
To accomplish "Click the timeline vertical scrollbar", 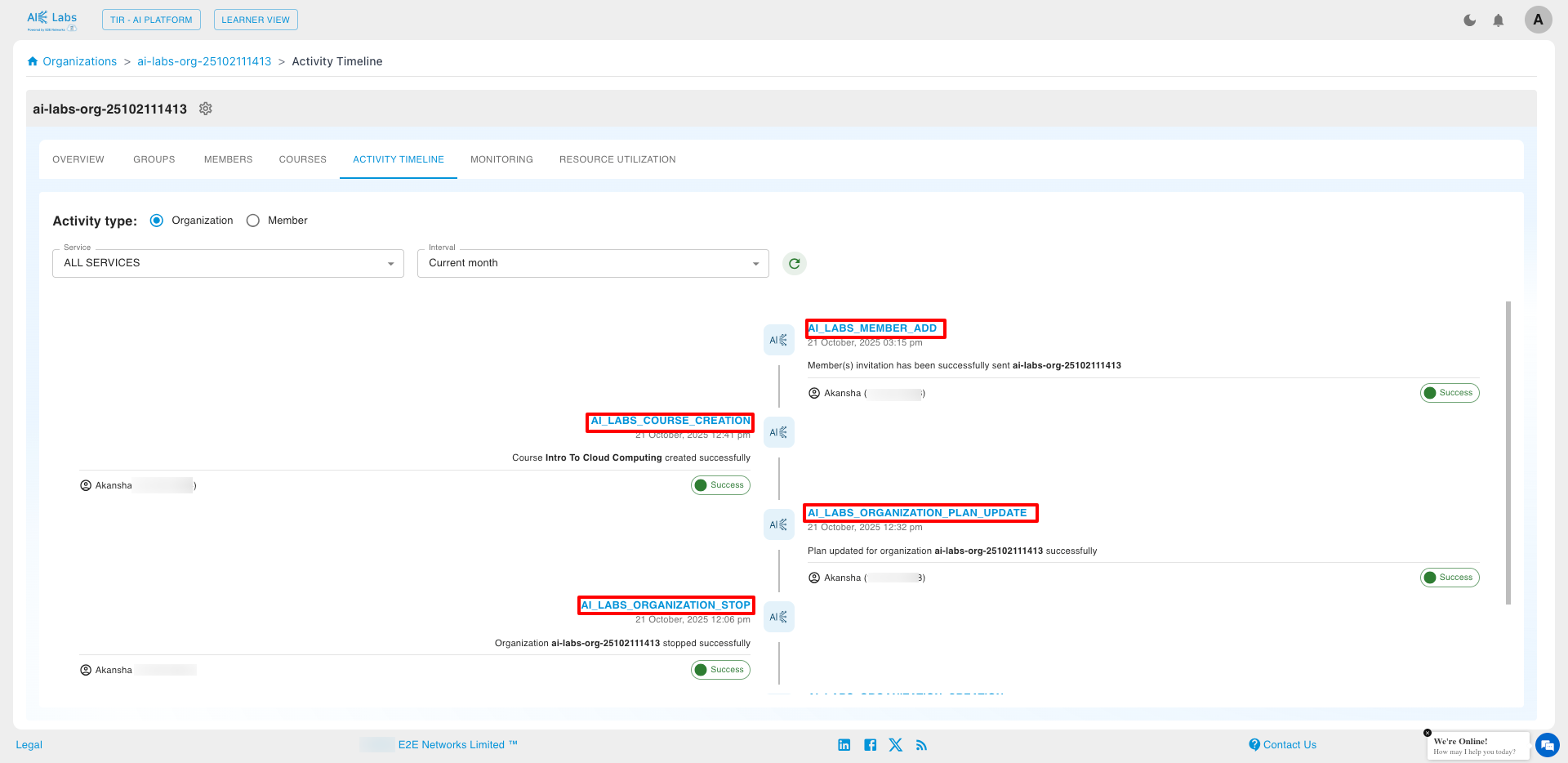I will (x=1508, y=453).
